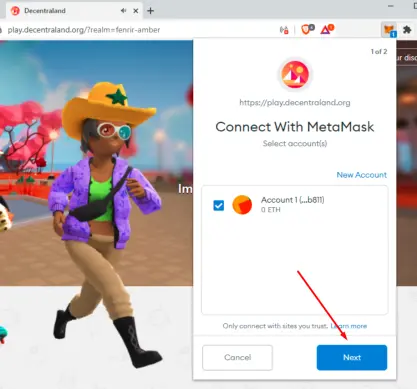
Task: Click the Decentraland tab favicon
Action: pyautogui.click(x=15, y=11)
